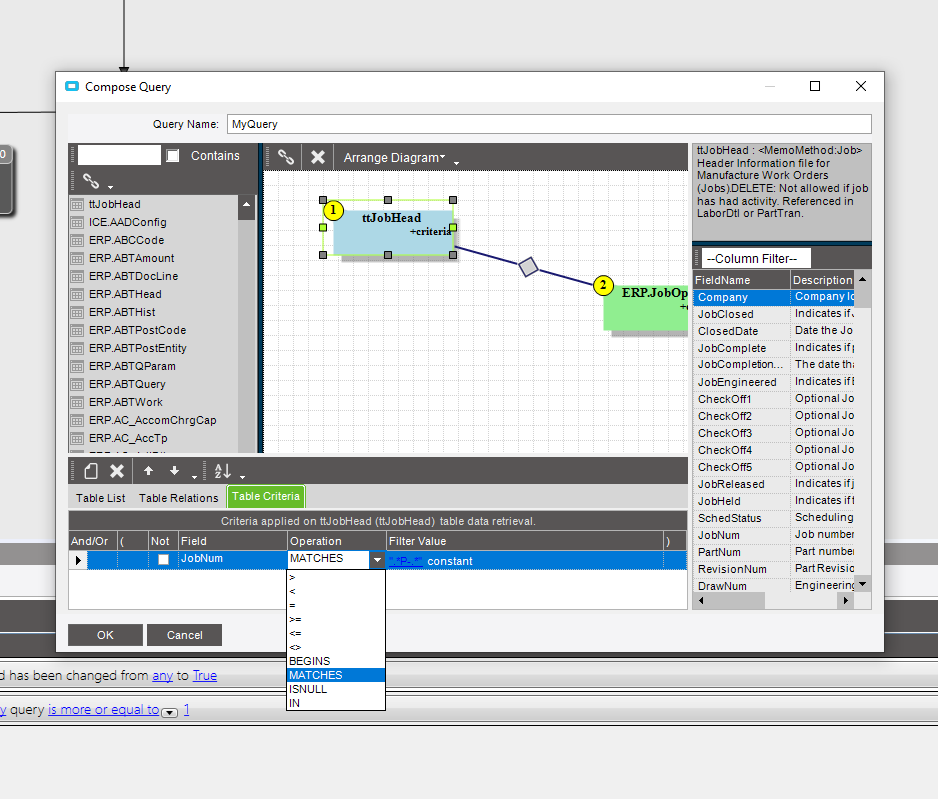Click the link tables icon in diagram toolbar

tap(286, 157)
